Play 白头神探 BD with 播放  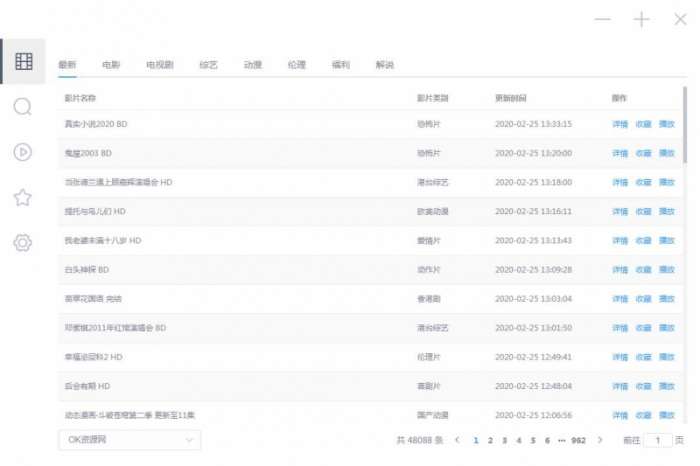tap(667, 270)
